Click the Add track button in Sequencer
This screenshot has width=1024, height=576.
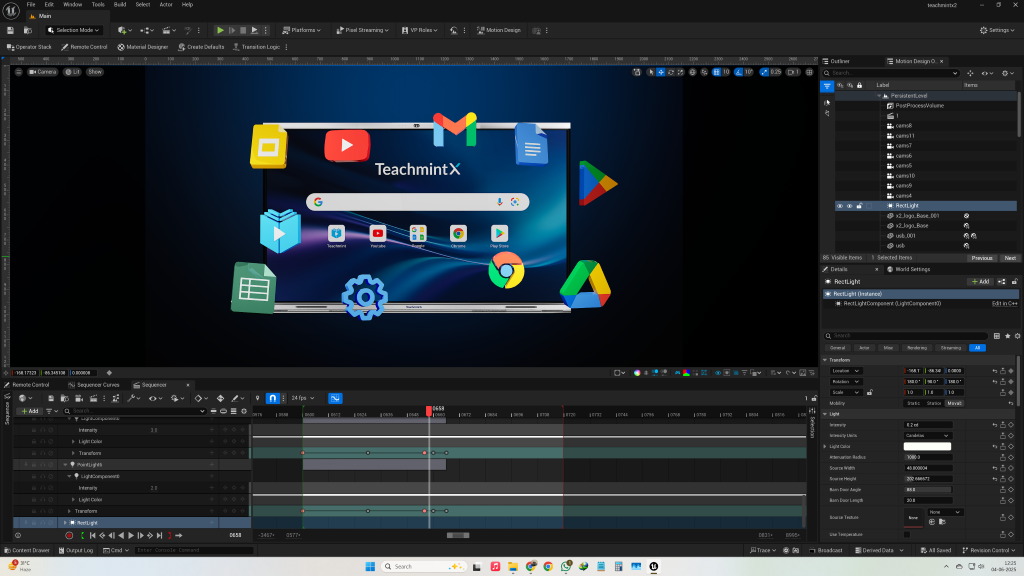pos(29,411)
